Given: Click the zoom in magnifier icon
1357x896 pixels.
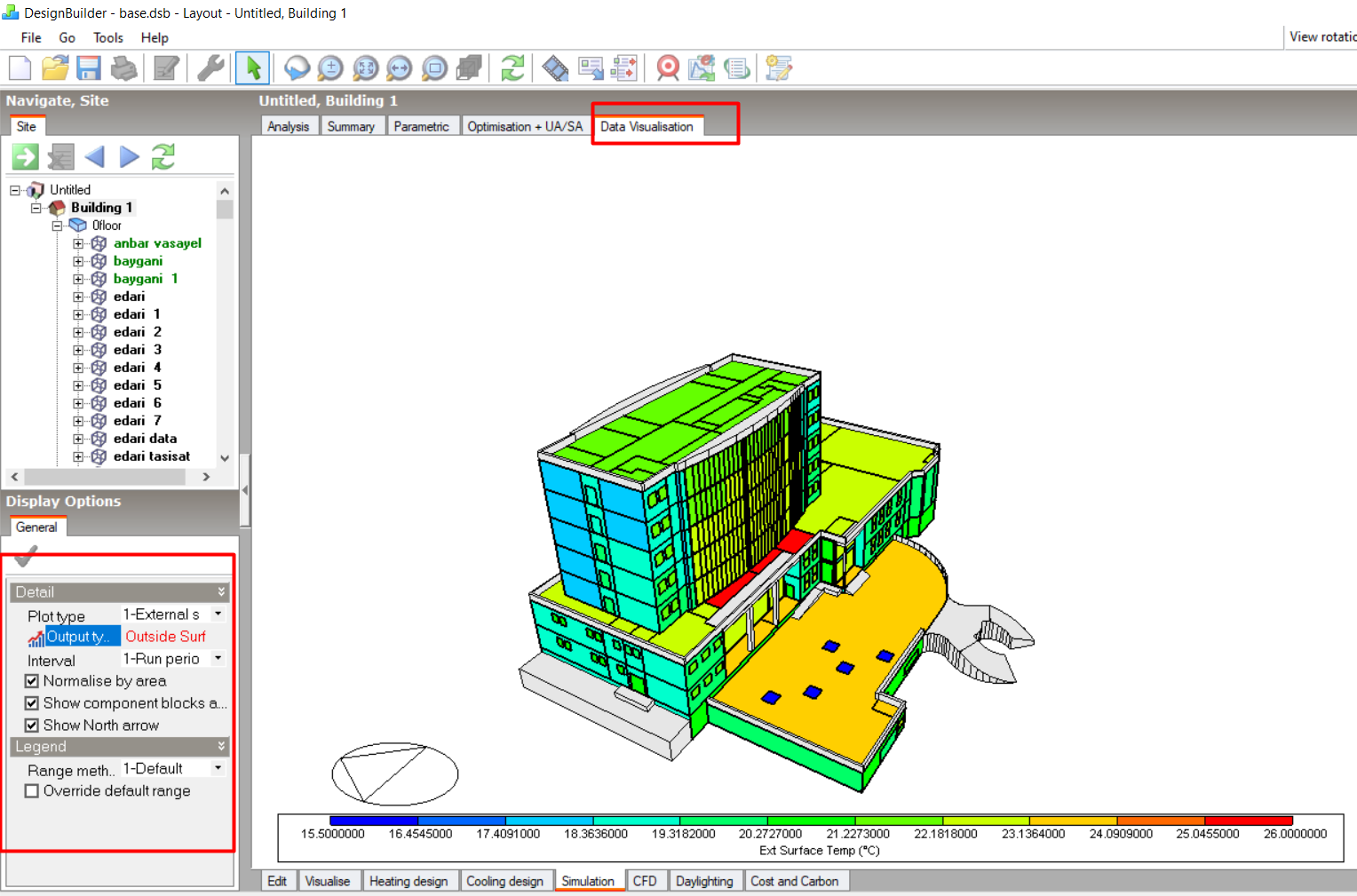Looking at the screenshot, I should pyautogui.click(x=330, y=68).
